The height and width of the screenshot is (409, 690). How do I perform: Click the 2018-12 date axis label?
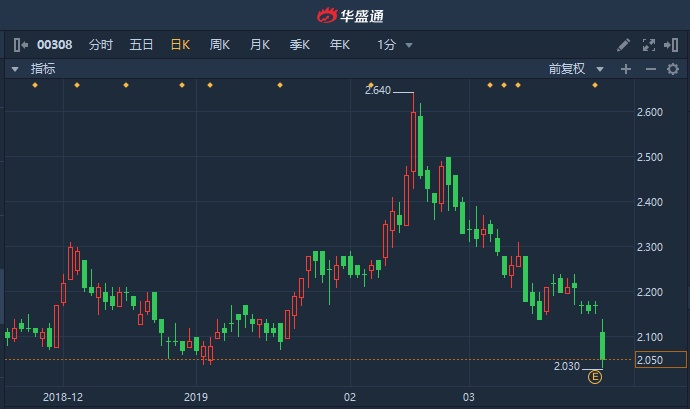coord(63,397)
